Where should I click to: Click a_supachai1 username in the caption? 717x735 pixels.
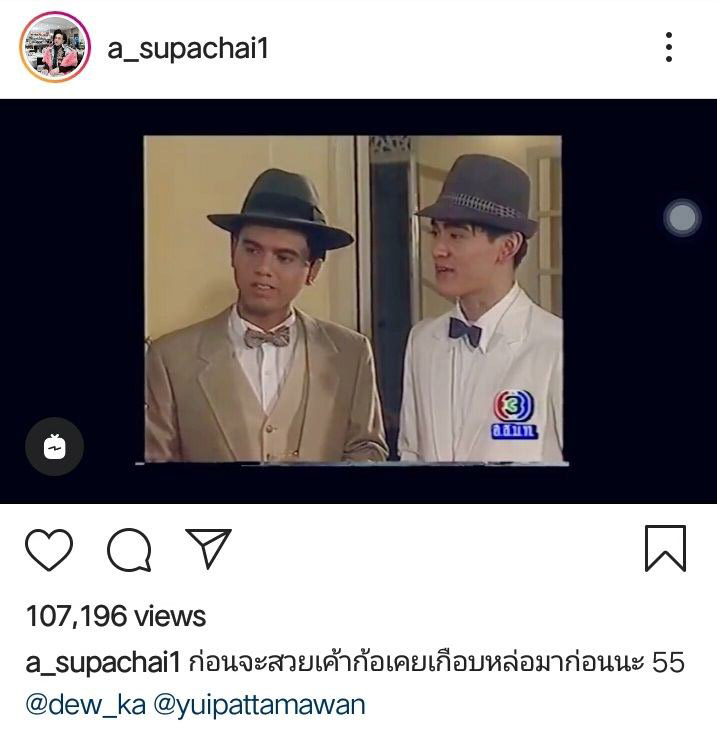point(103,662)
